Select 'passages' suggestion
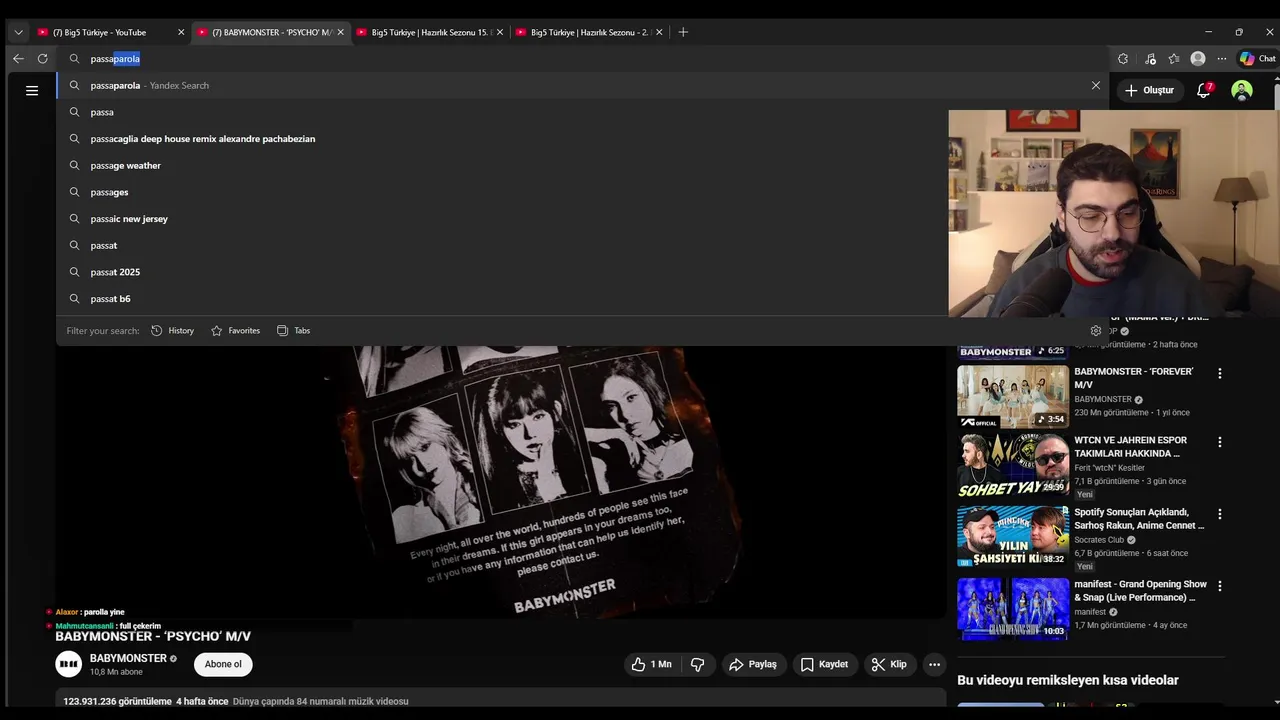1280x720 pixels. pyautogui.click(x=502, y=192)
